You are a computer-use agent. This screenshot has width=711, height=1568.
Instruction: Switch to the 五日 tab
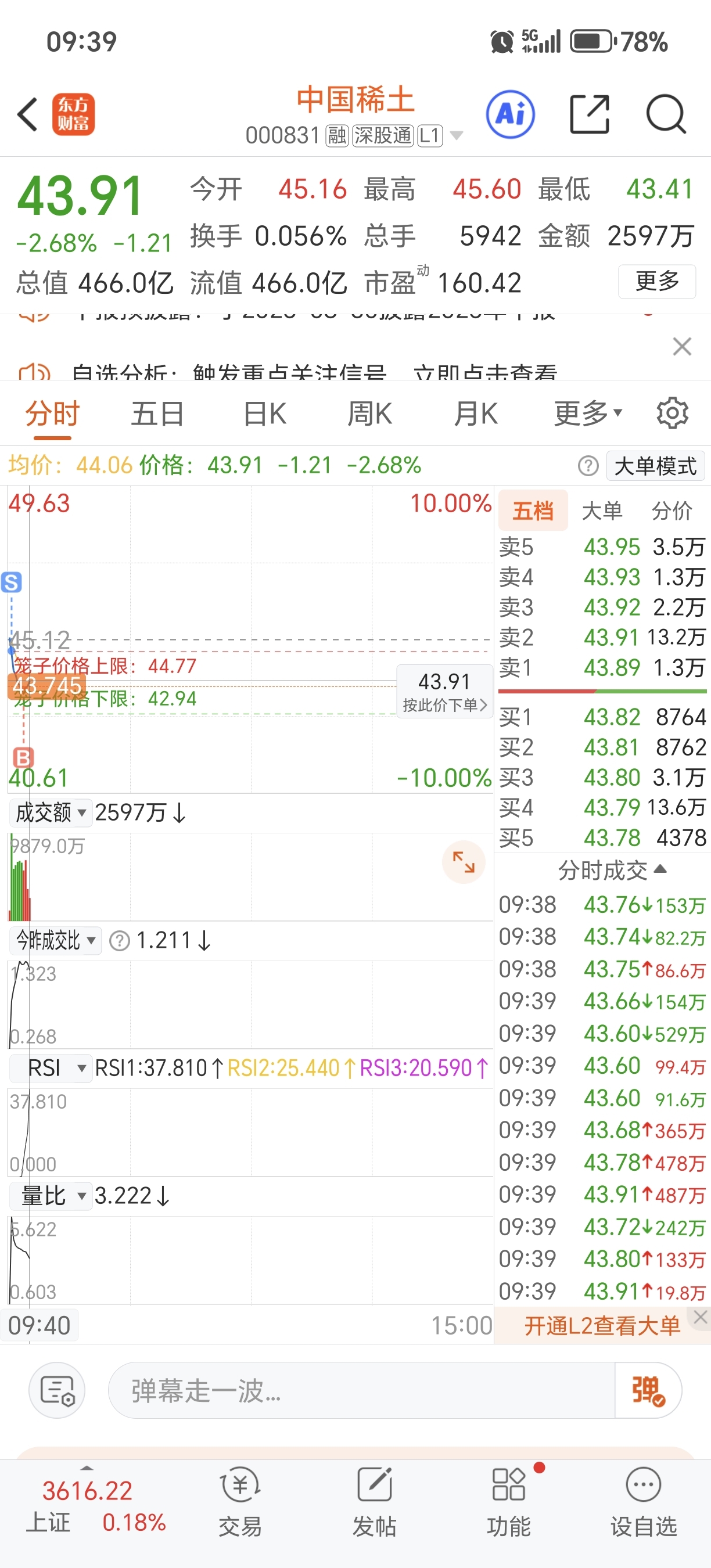click(x=157, y=415)
